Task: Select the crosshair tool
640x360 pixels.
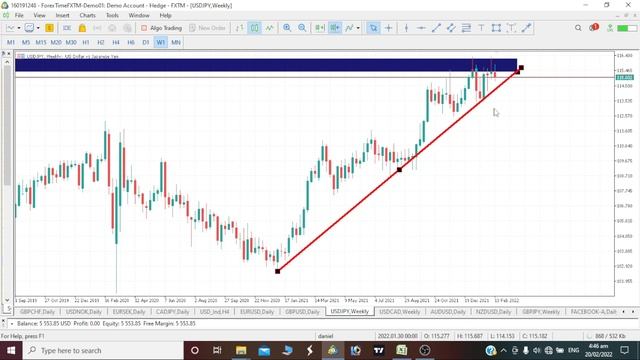Action: point(389,28)
